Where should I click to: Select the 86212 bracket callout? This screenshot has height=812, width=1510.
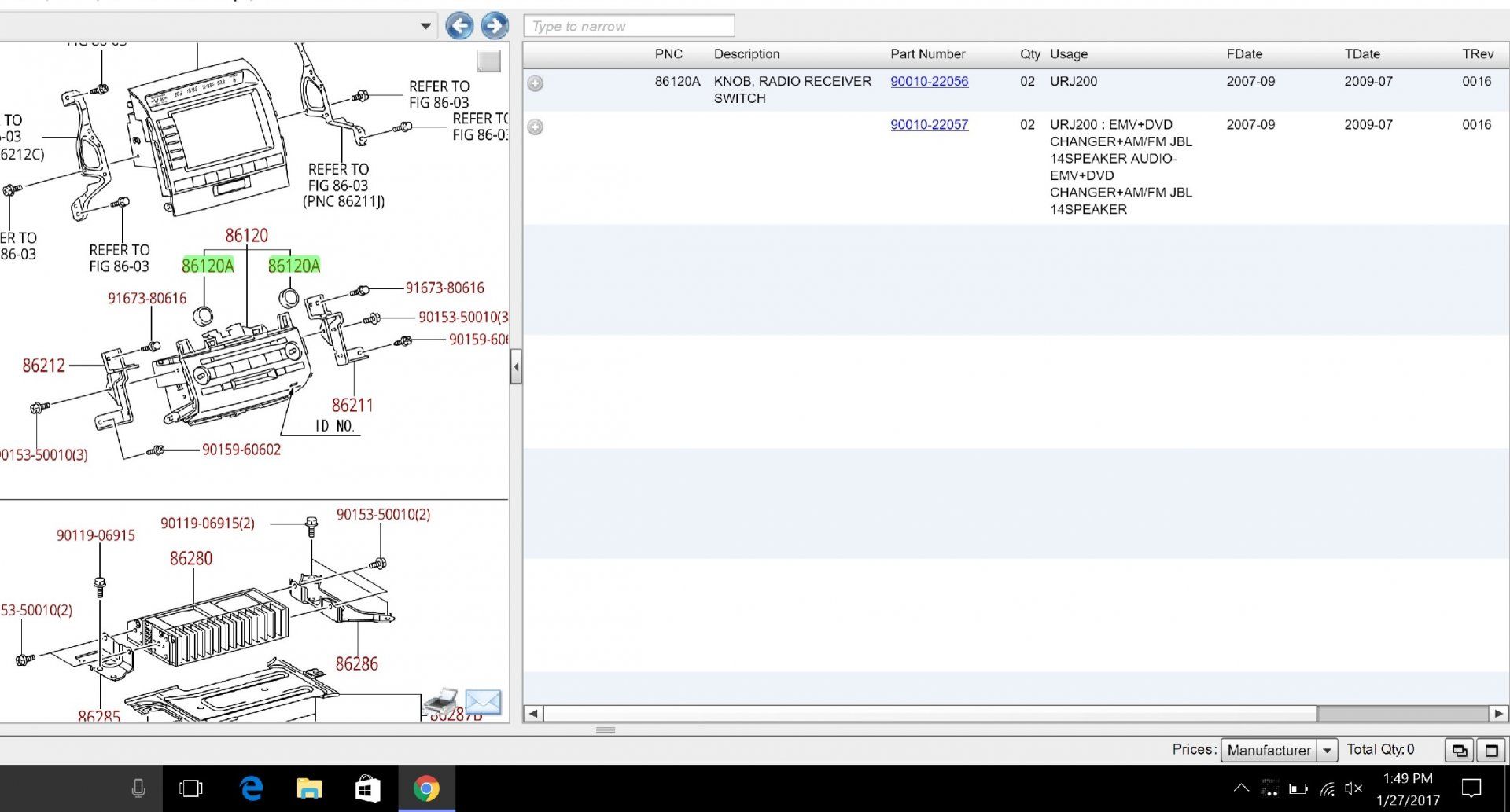tap(43, 366)
